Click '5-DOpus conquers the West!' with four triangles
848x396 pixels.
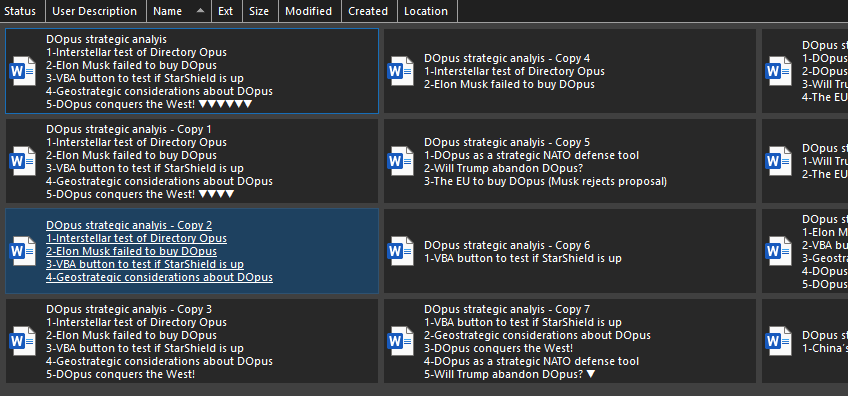(140, 194)
